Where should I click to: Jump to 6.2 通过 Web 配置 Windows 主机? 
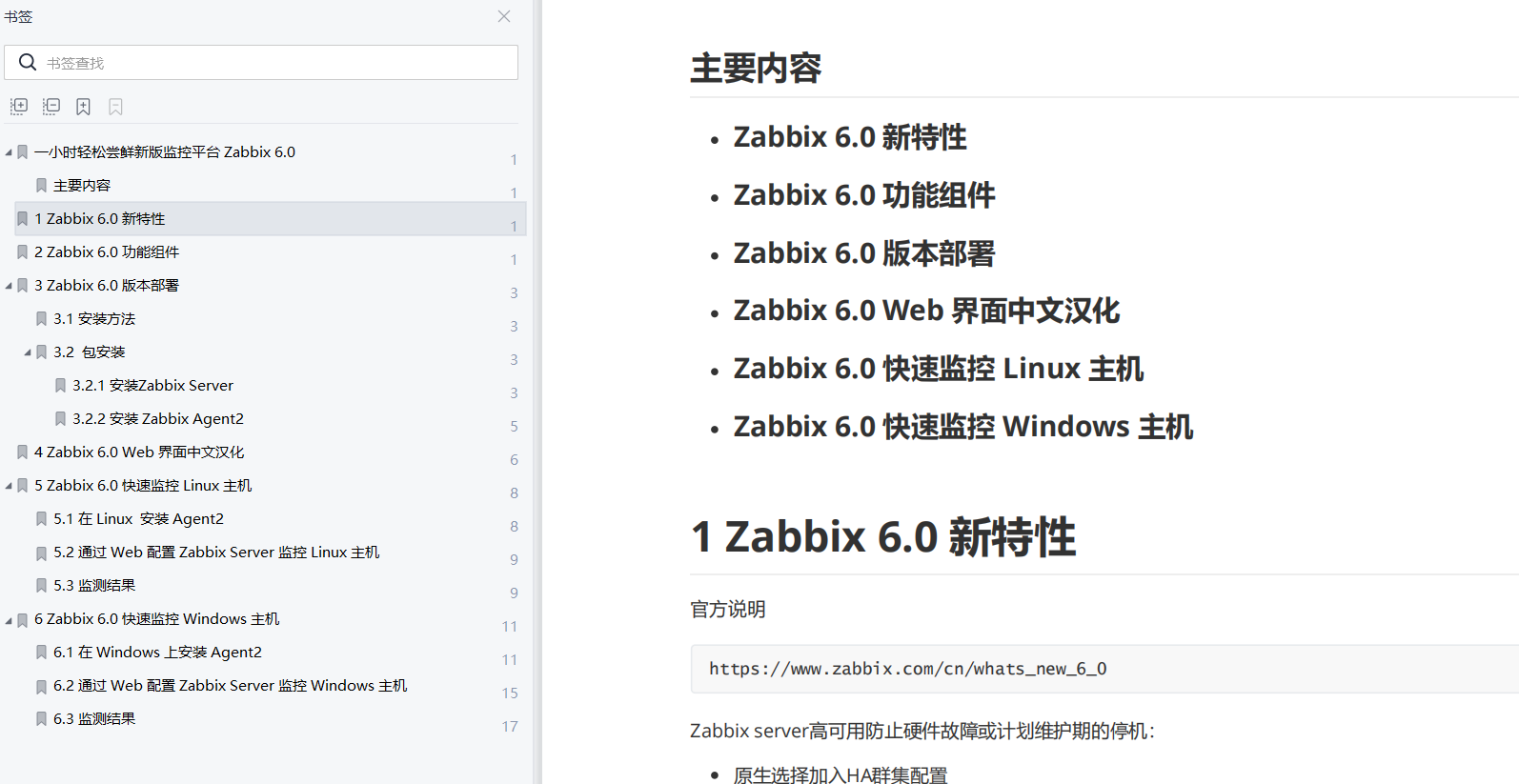[231, 685]
